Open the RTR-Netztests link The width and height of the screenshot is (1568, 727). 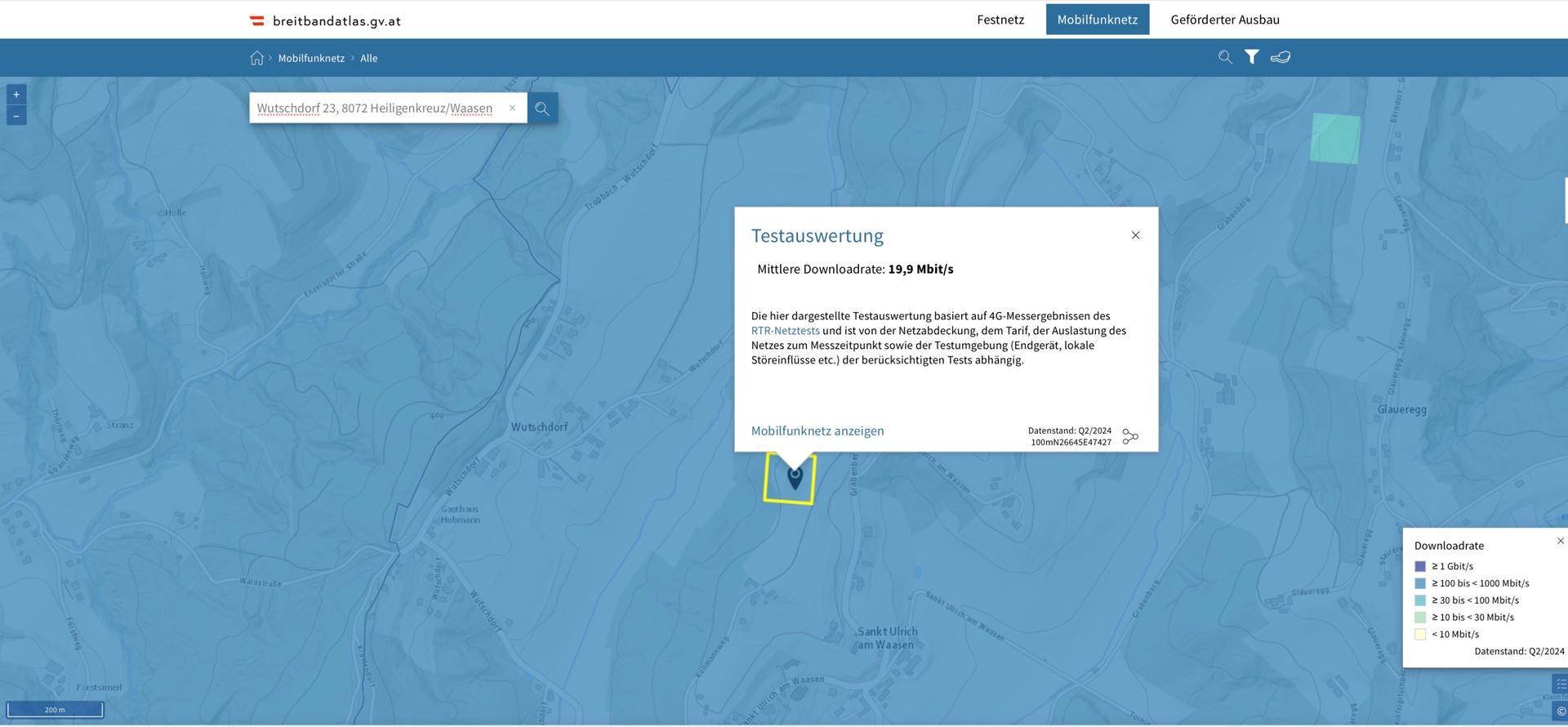[785, 331]
